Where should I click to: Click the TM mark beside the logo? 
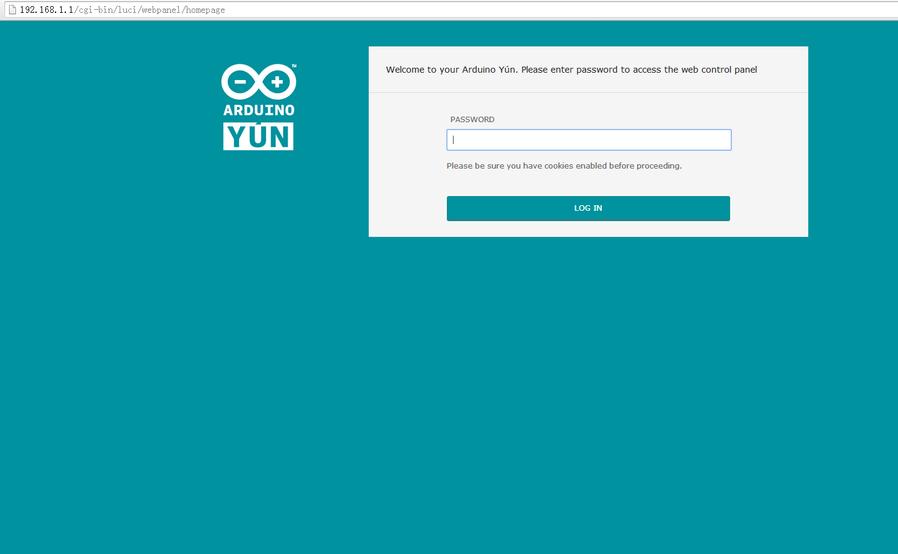click(x=293, y=67)
